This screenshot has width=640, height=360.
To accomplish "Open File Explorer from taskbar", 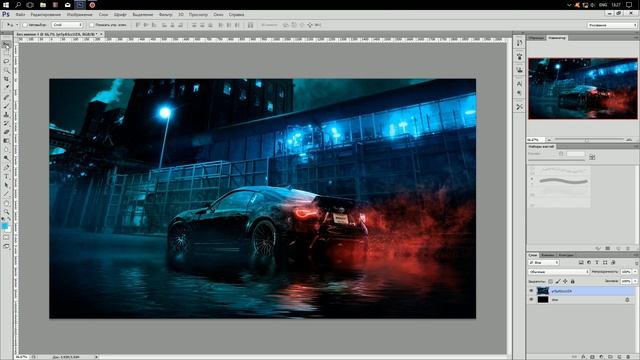I will tap(43, 5).
